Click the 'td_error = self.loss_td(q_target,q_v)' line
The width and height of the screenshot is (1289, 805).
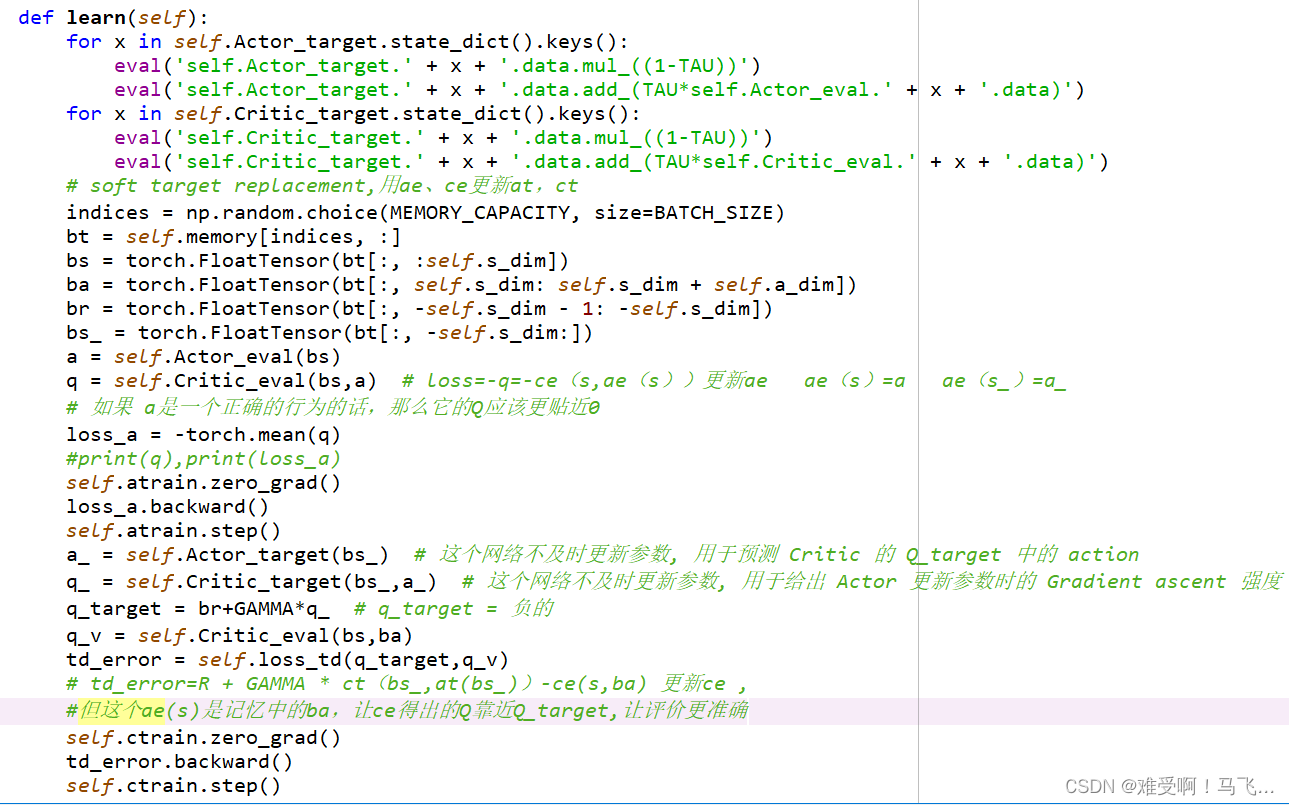pos(288,659)
